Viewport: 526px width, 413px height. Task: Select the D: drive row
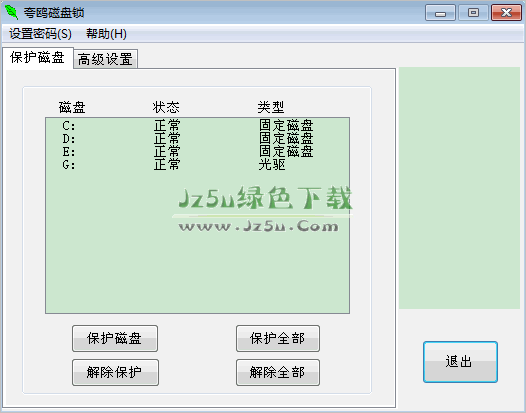click(197, 139)
